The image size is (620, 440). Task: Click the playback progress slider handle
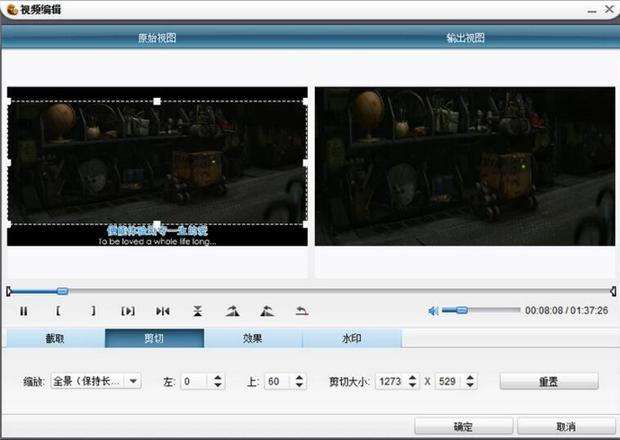[62, 291]
